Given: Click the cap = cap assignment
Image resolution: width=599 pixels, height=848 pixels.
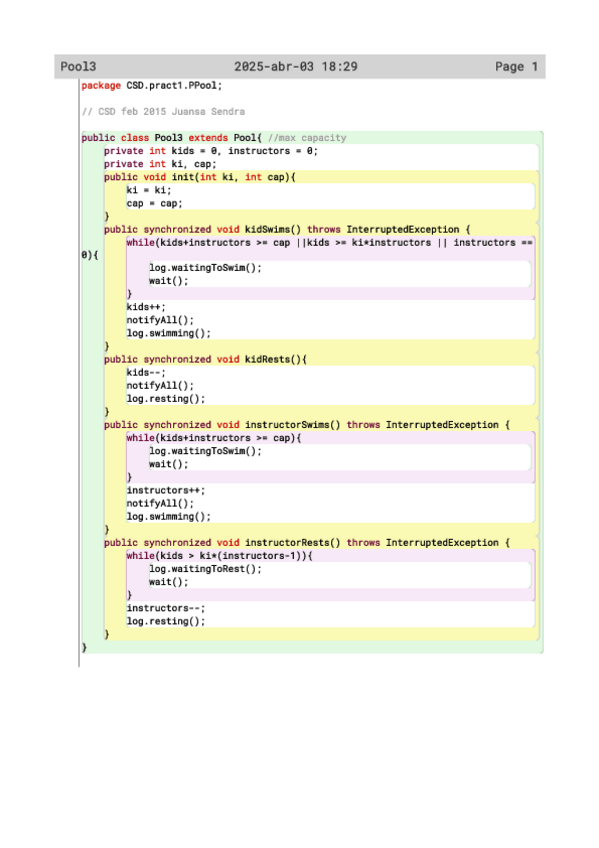Looking at the screenshot, I should (x=155, y=203).
